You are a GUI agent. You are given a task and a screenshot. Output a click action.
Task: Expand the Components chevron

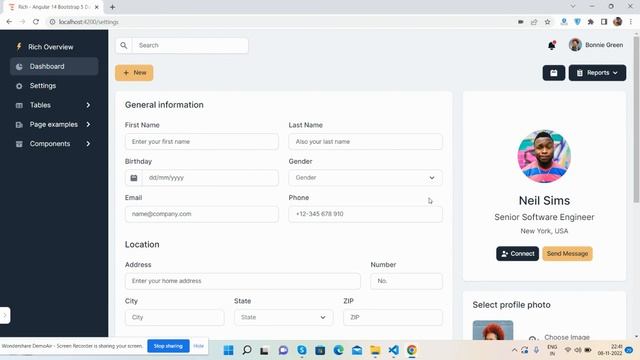[88, 144]
